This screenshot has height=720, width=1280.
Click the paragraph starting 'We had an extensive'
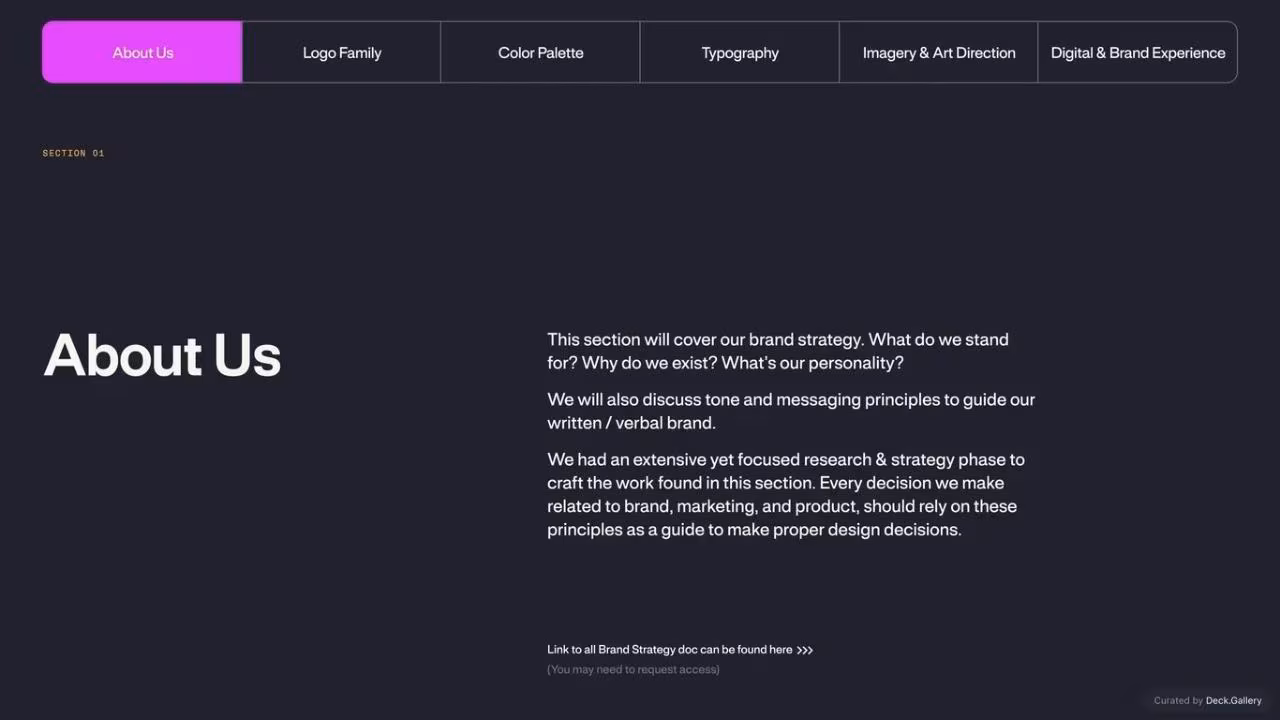tap(786, 495)
